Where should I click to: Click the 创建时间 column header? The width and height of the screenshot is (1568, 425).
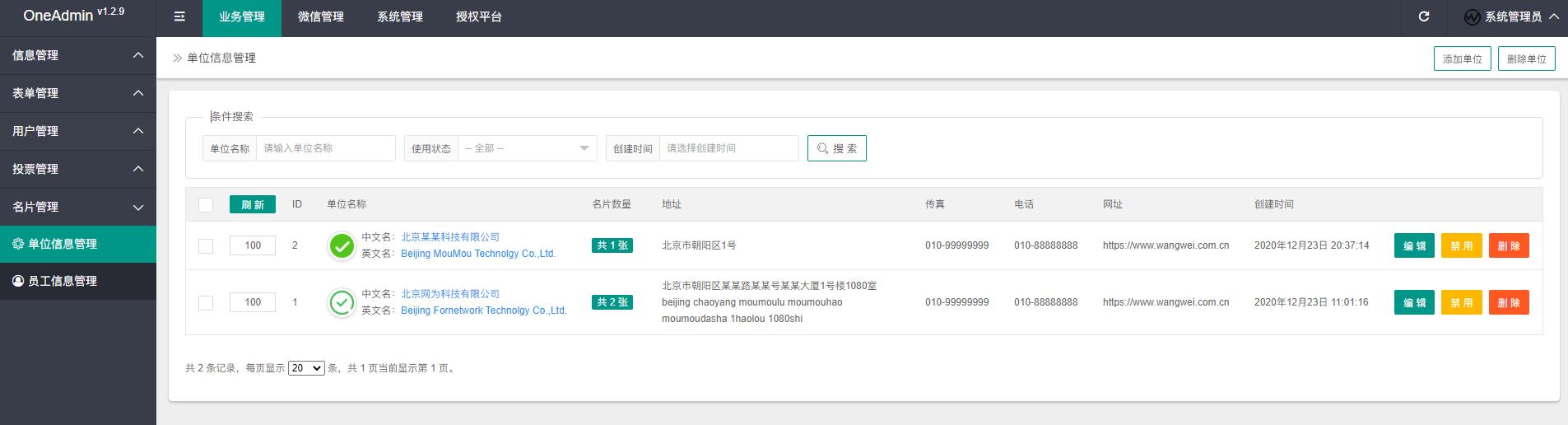click(1274, 204)
